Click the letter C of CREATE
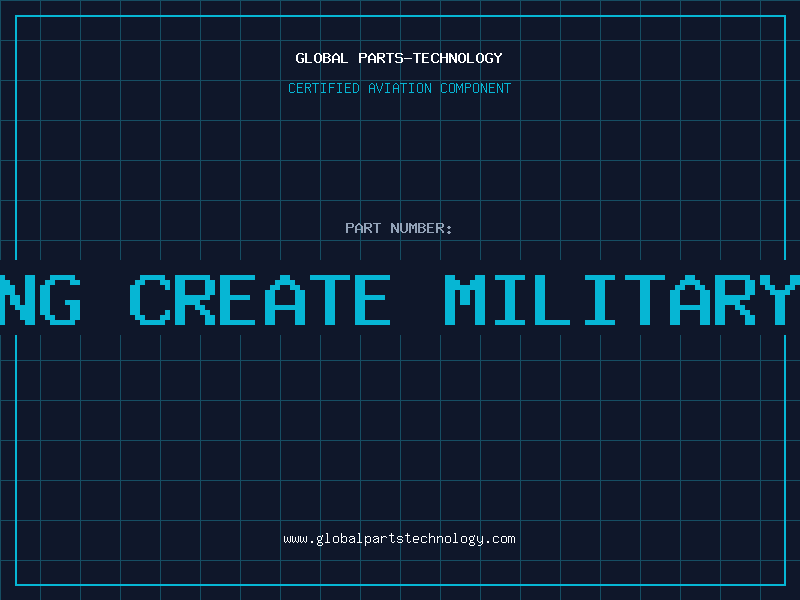 150,299
